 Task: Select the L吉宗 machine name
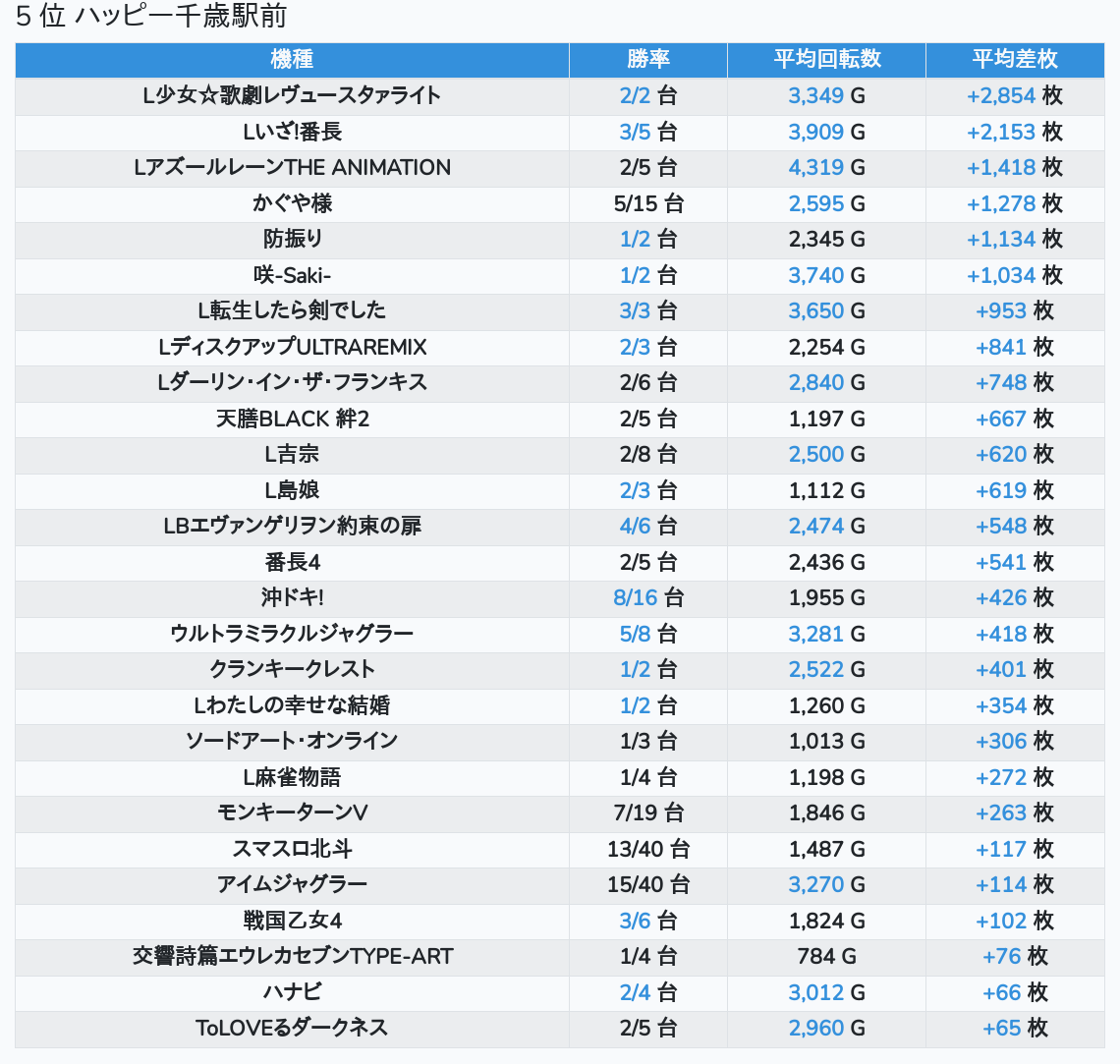pyautogui.click(x=292, y=455)
